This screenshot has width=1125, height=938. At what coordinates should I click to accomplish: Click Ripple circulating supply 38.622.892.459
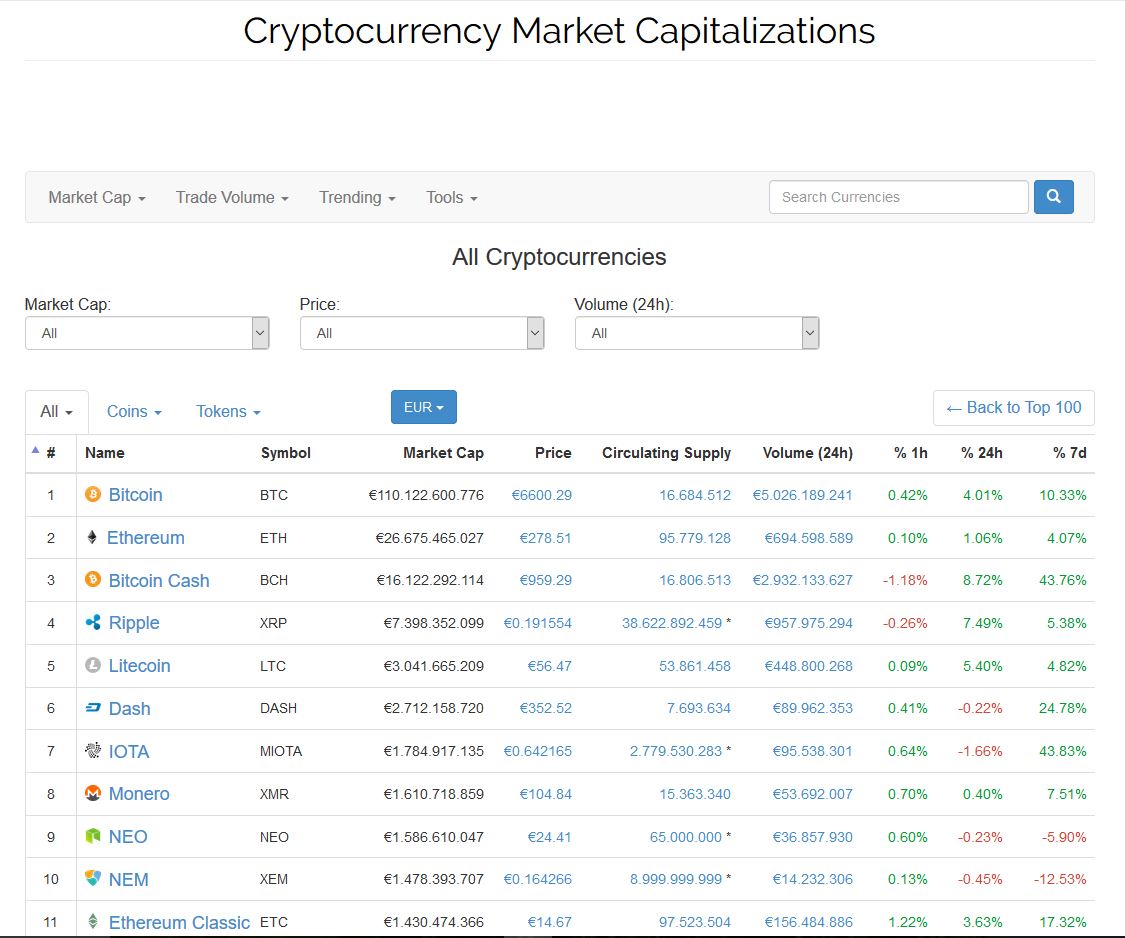[x=672, y=623]
